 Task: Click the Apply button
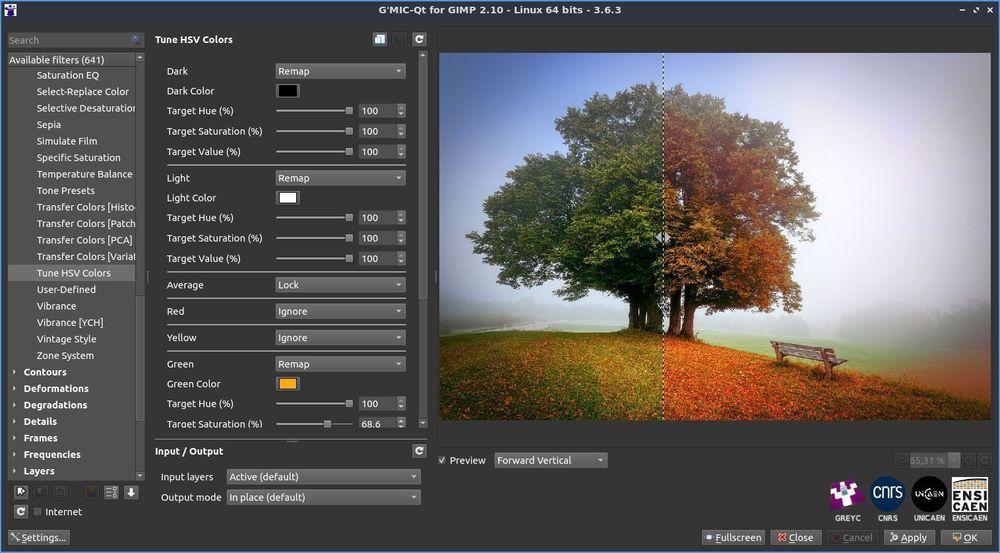point(909,538)
